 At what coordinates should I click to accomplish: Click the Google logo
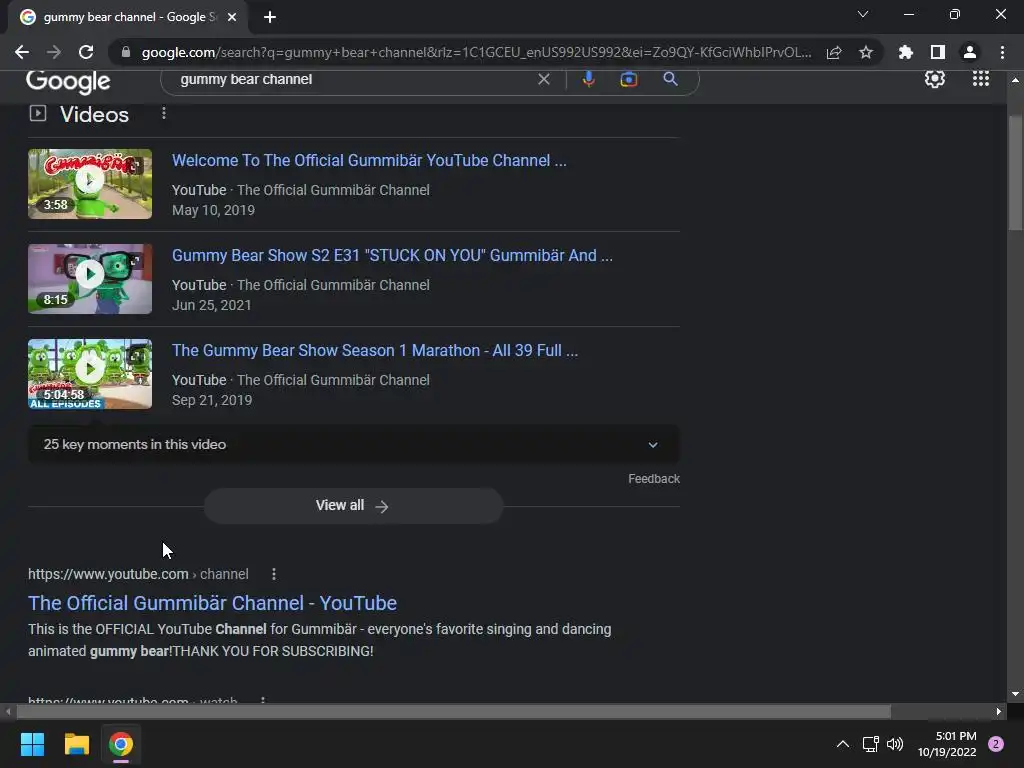point(69,81)
